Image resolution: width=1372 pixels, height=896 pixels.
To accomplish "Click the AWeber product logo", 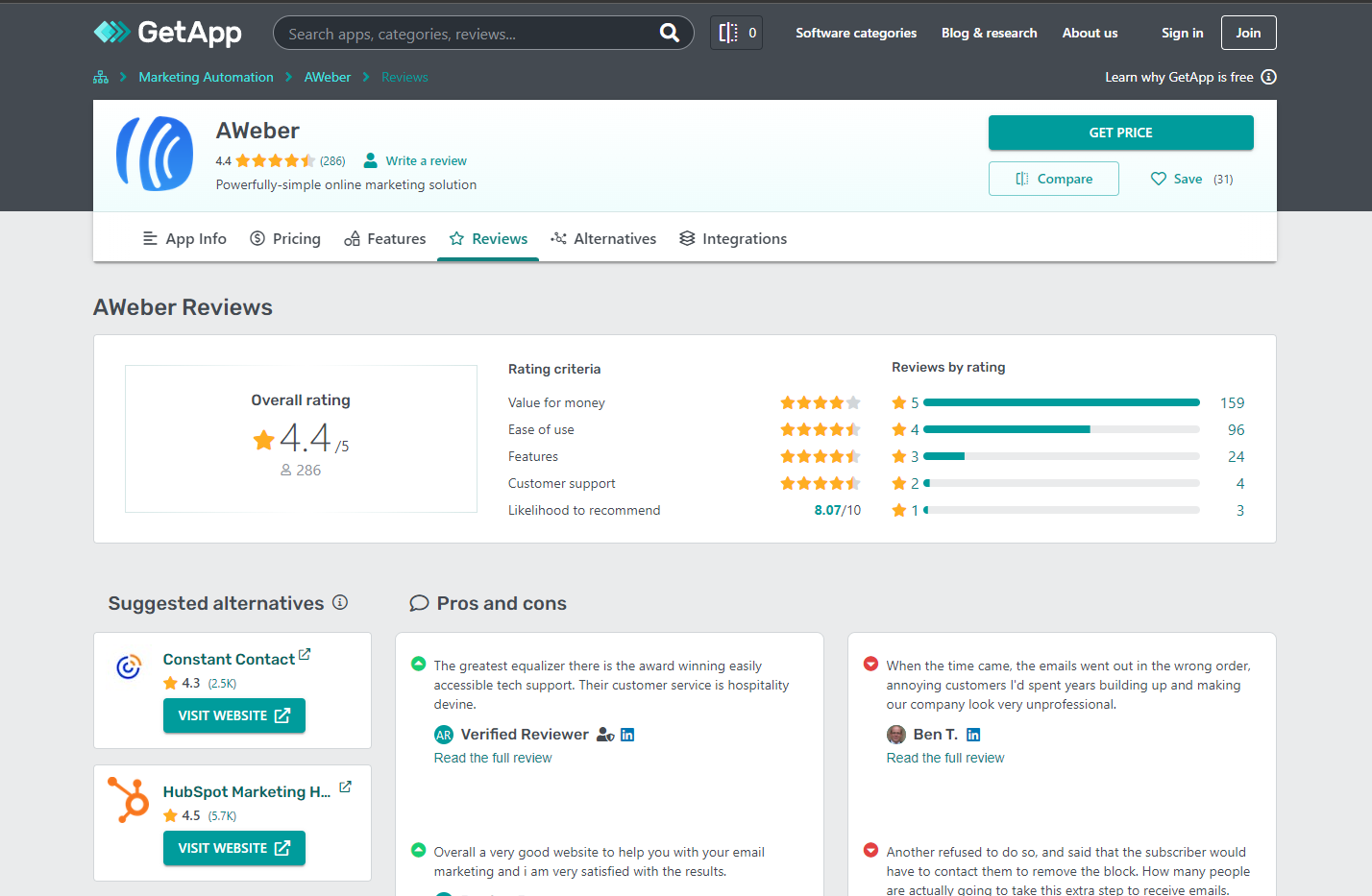I will (x=154, y=154).
